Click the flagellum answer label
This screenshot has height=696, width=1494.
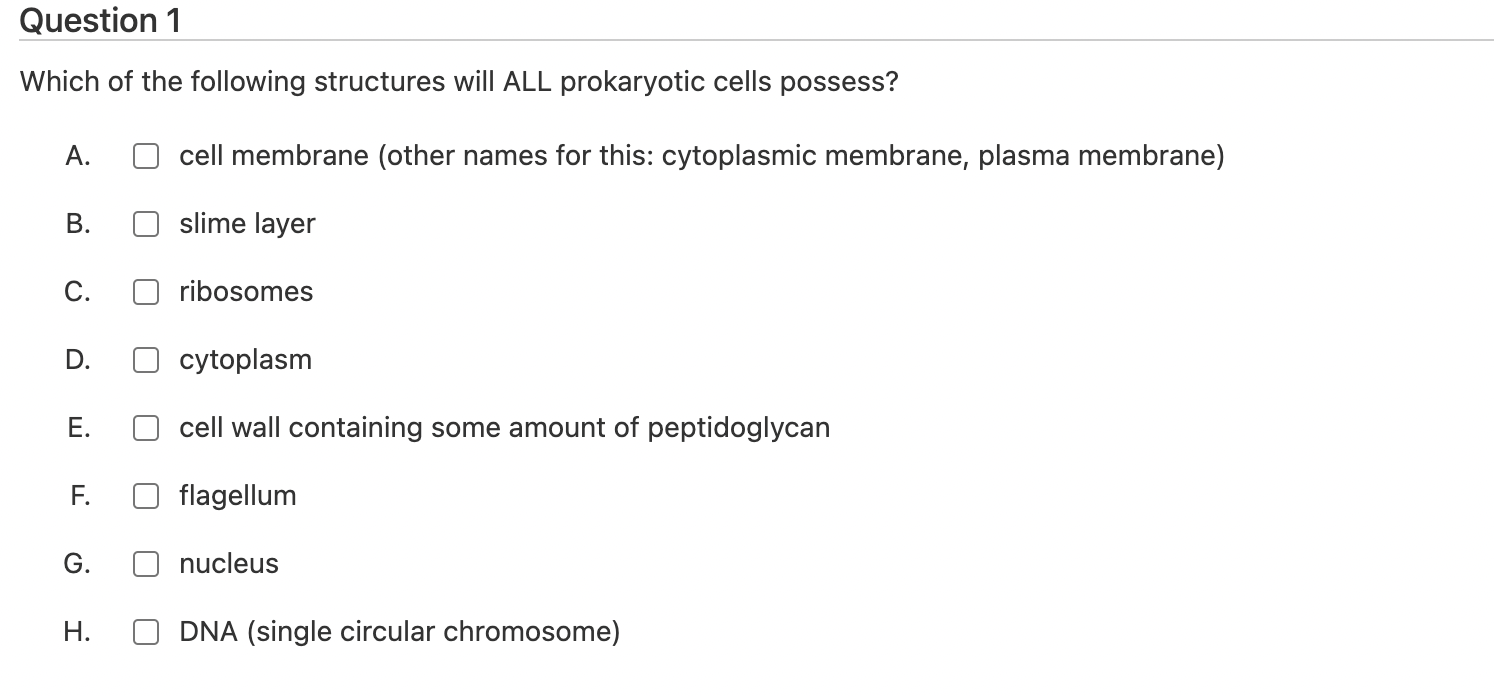(x=237, y=496)
